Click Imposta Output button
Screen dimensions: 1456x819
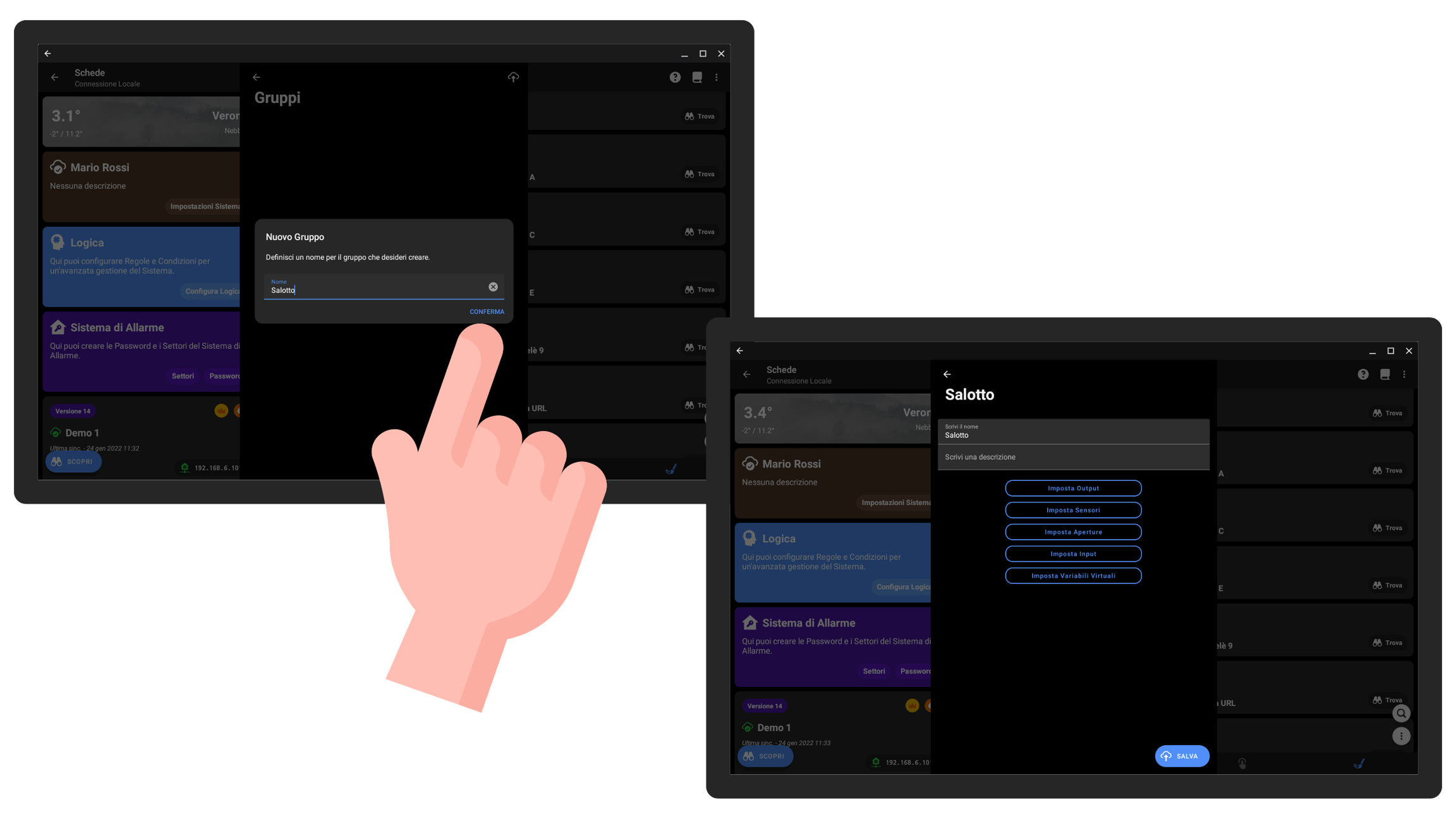(1073, 488)
